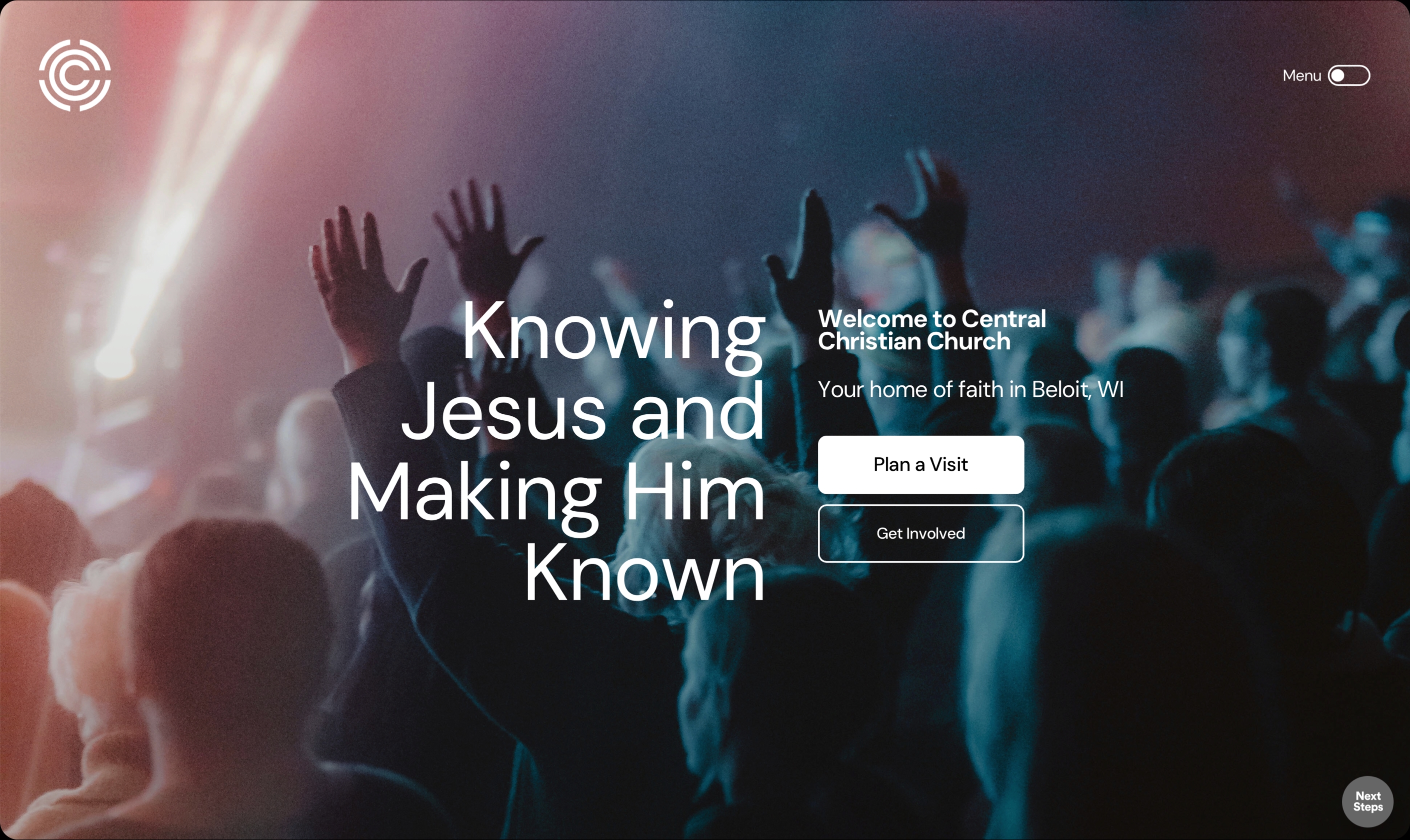
Task: Click "Your home of faith in Beloit, WI" text
Action: [x=970, y=389]
